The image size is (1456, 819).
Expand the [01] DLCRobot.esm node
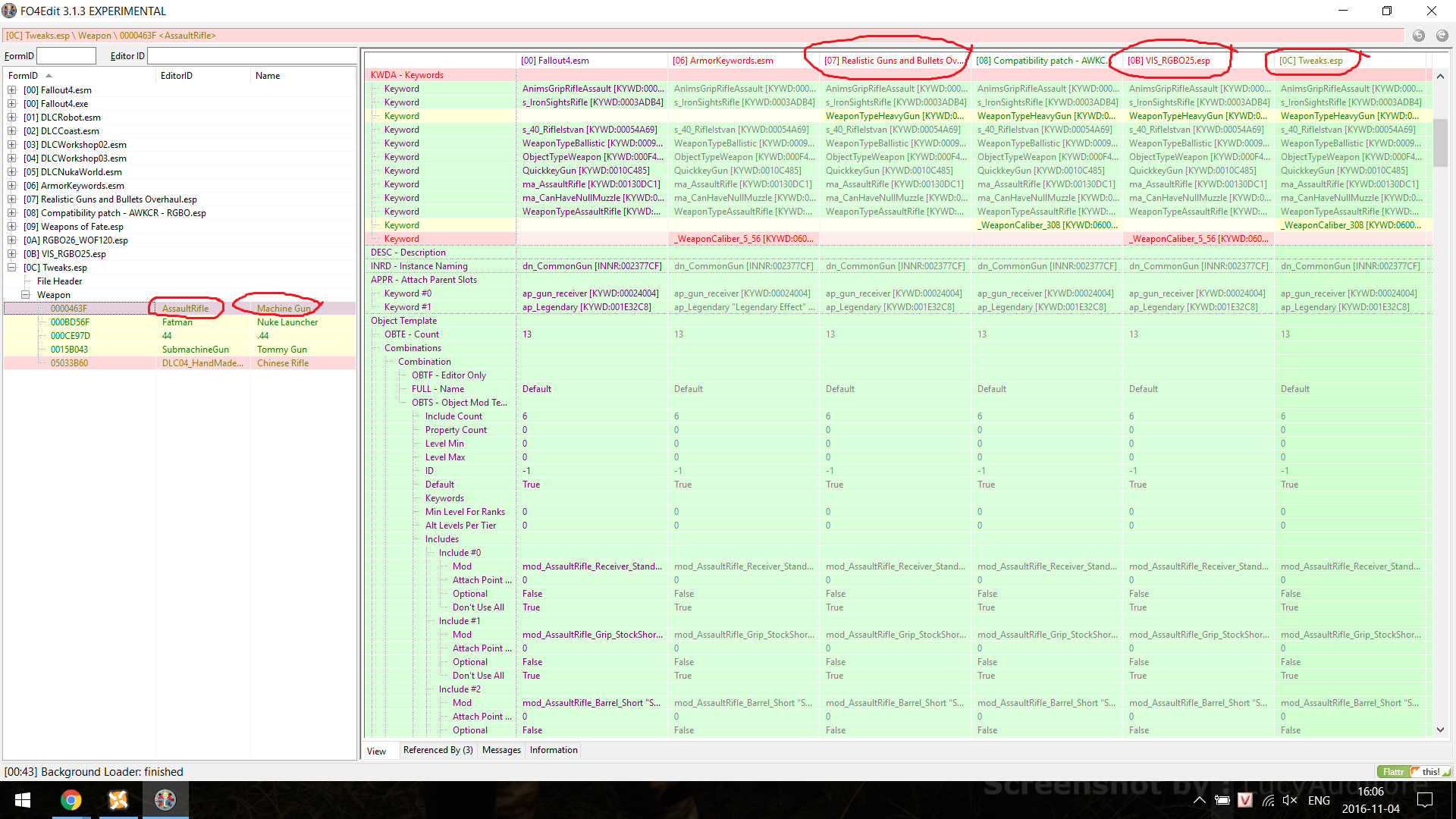(12, 118)
